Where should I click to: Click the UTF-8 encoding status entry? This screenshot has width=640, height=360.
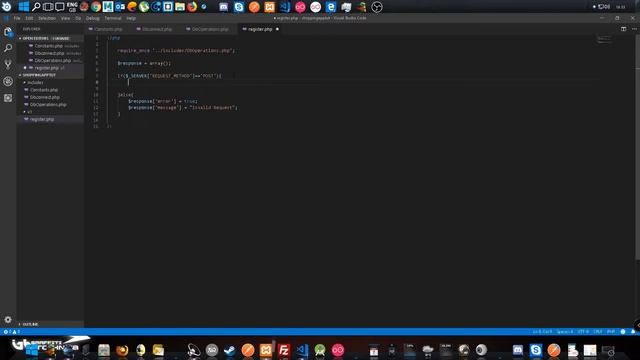pos(583,331)
